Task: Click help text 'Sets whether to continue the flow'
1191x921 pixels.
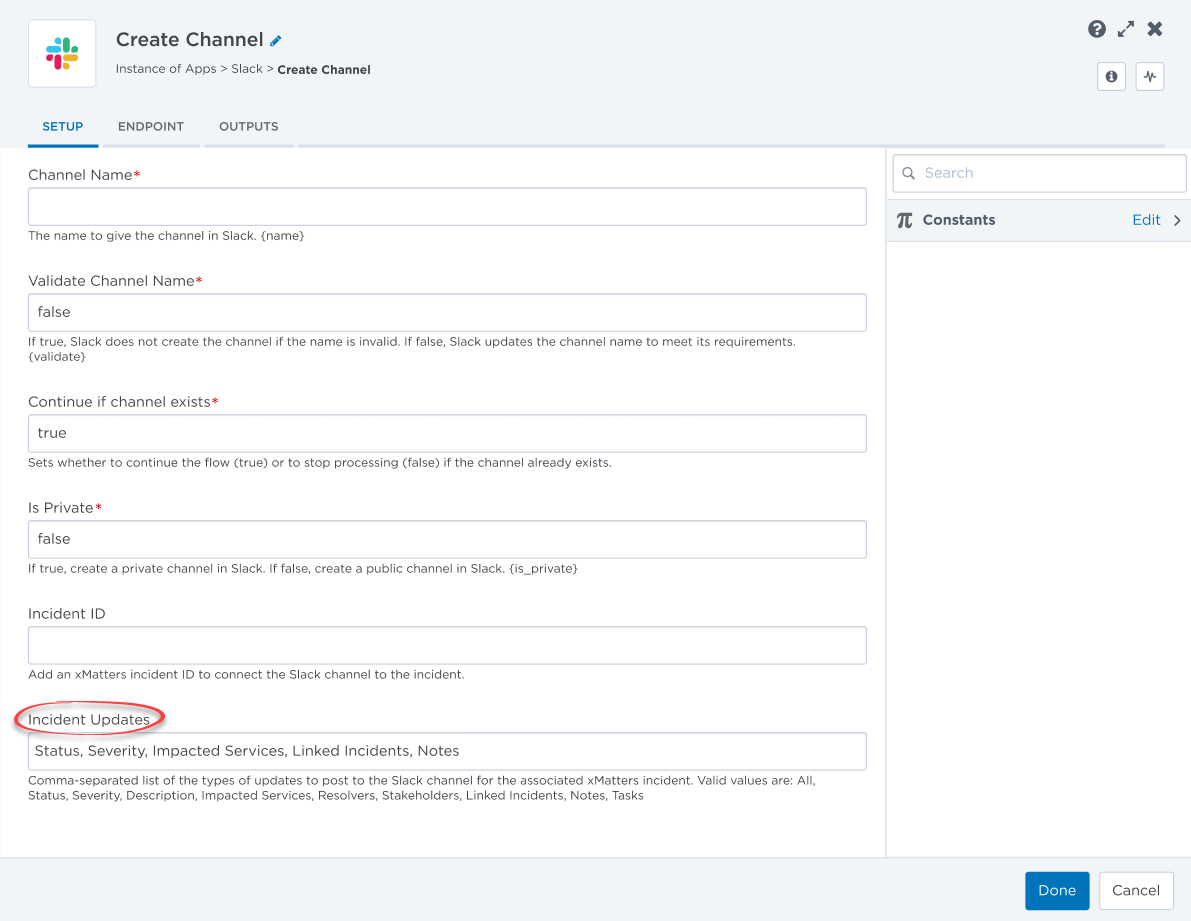Action: pyautogui.click(x=320, y=462)
